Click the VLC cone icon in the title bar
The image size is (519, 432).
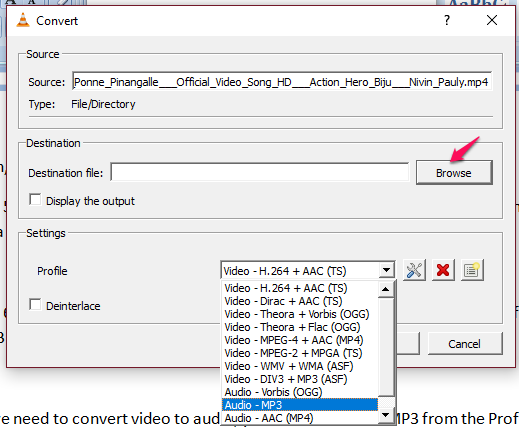pyautogui.click(x=23, y=20)
